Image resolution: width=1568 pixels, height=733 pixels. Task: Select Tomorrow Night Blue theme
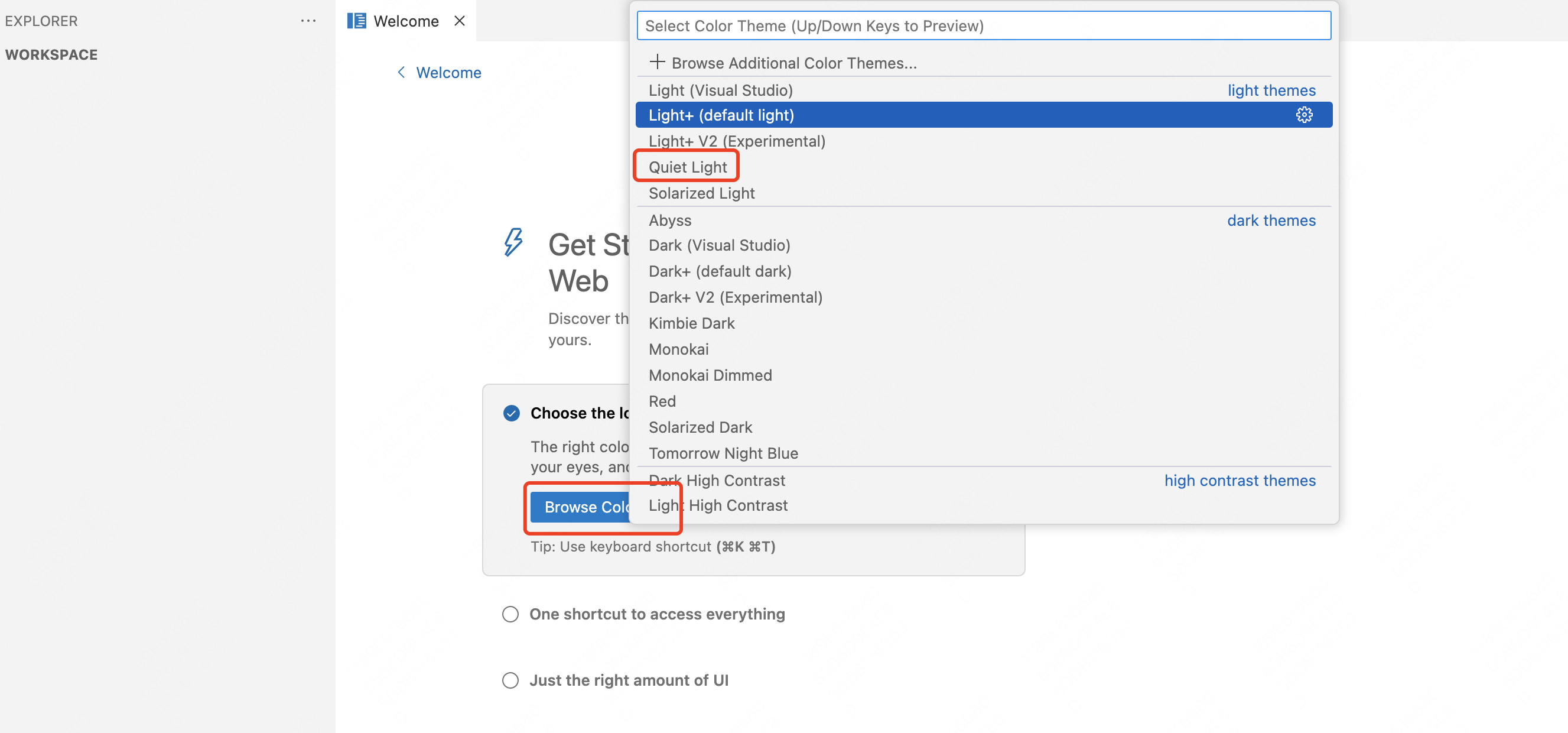(723, 453)
